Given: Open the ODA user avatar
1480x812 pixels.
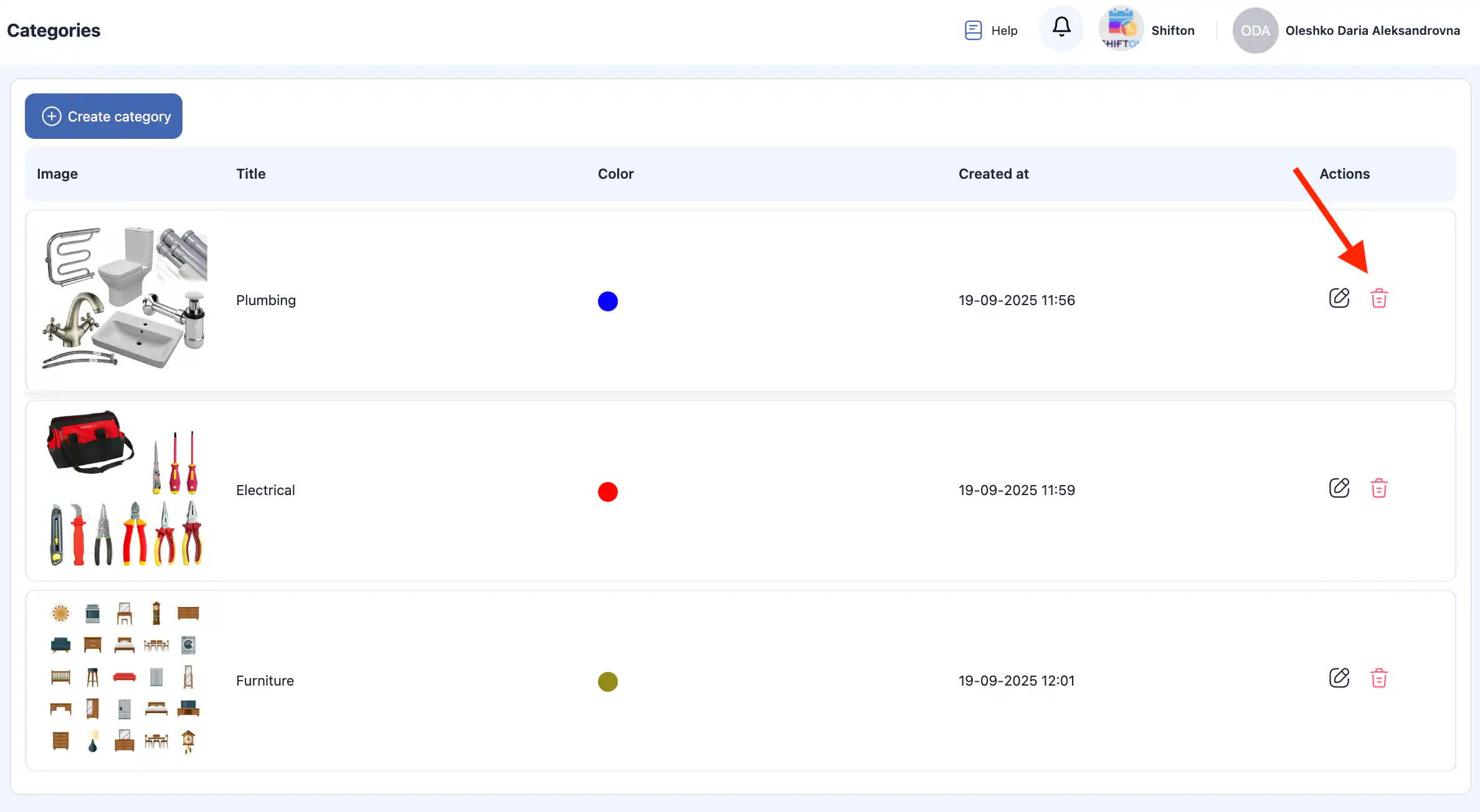Looking at the screenshot, I should click(1255, 31).
